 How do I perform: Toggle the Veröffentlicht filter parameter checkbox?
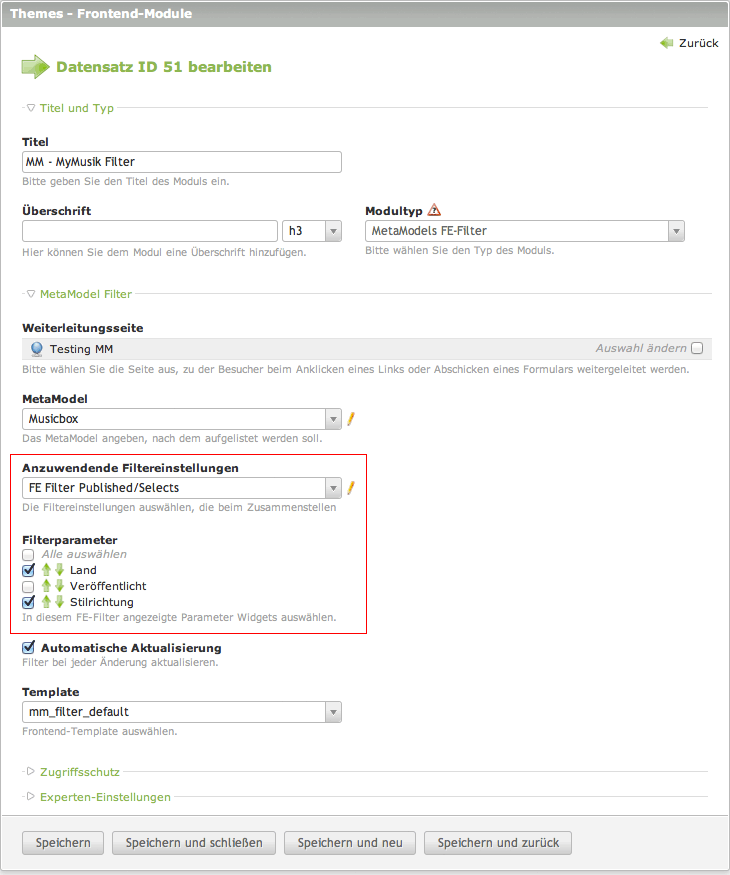[28, 586]
